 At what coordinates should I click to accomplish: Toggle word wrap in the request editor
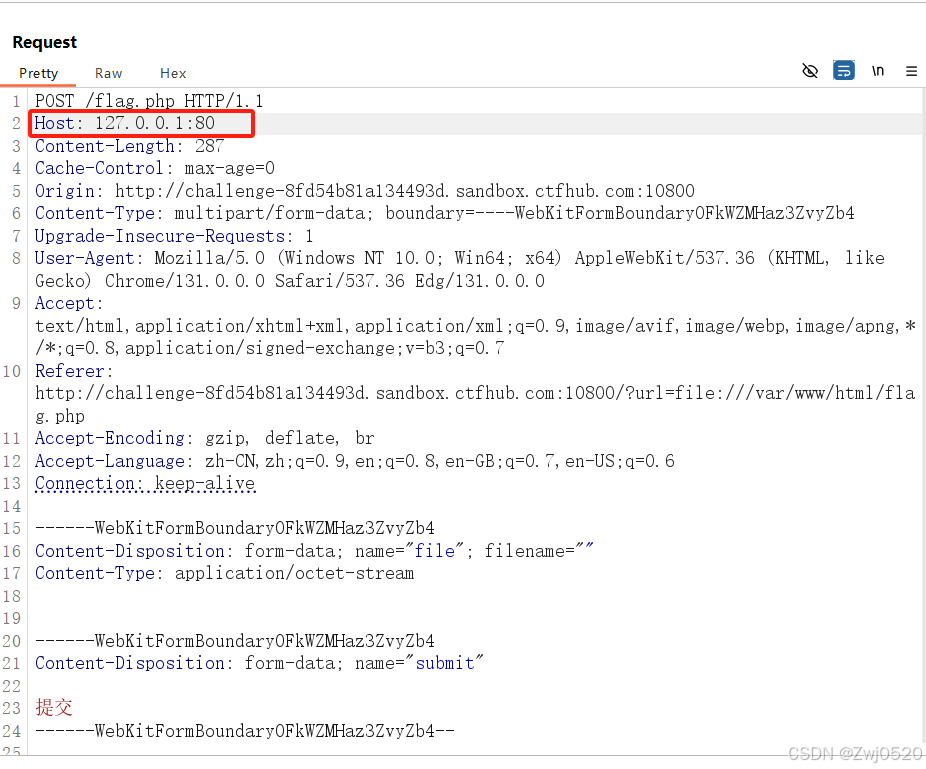click(x=843, y=71)
